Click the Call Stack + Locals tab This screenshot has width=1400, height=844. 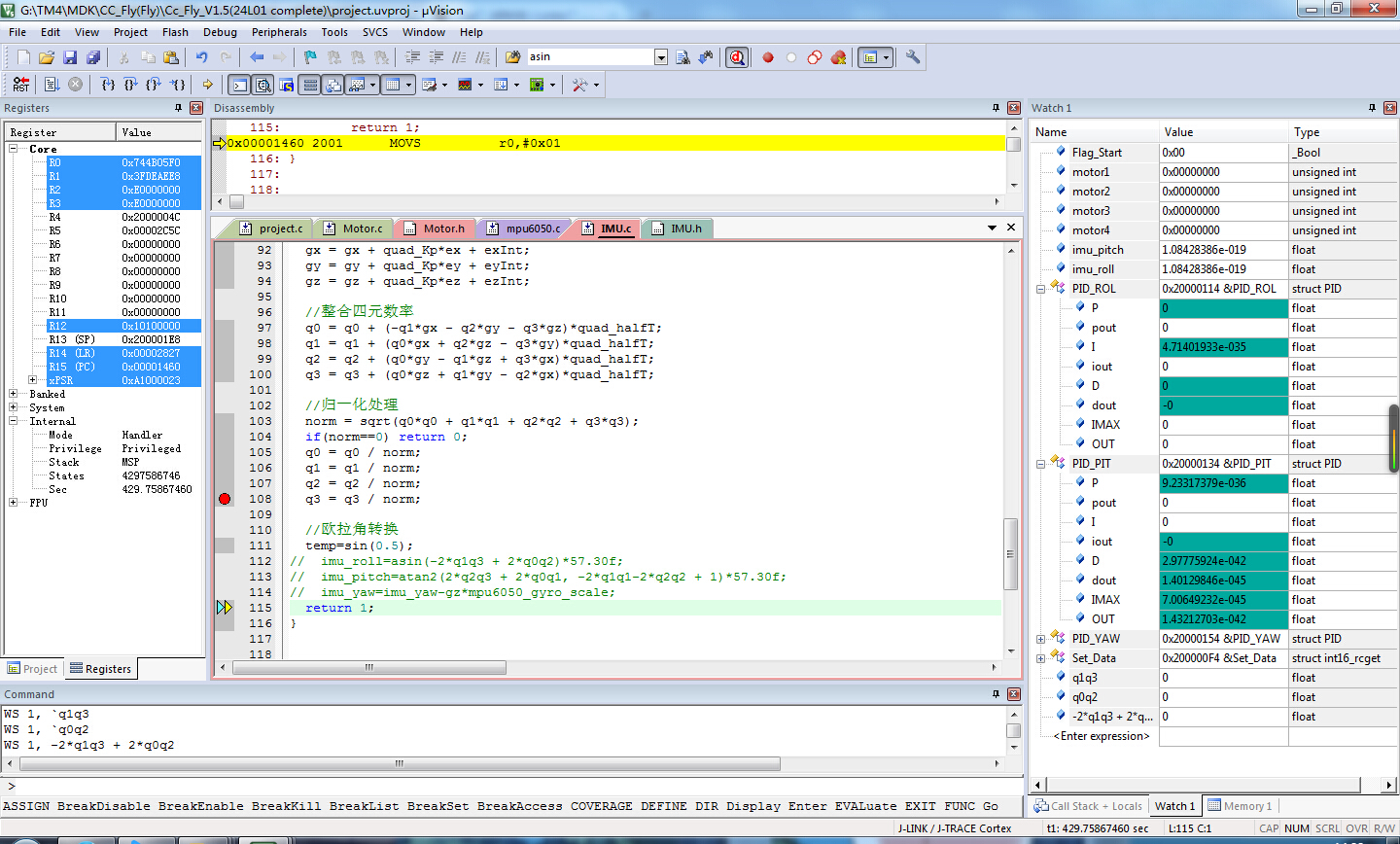pos(1088,806)
